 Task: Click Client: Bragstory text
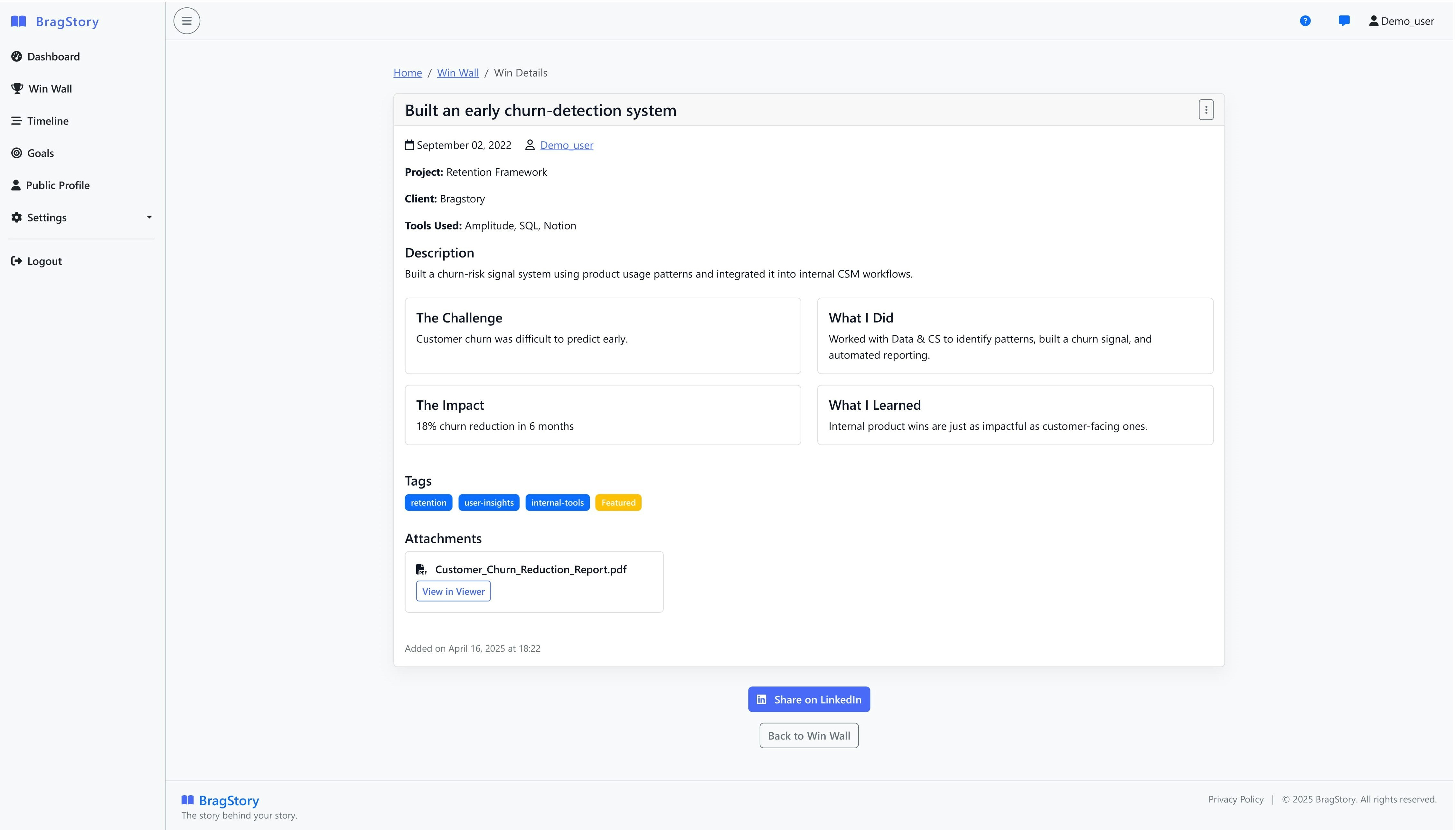tap(445, 199)
